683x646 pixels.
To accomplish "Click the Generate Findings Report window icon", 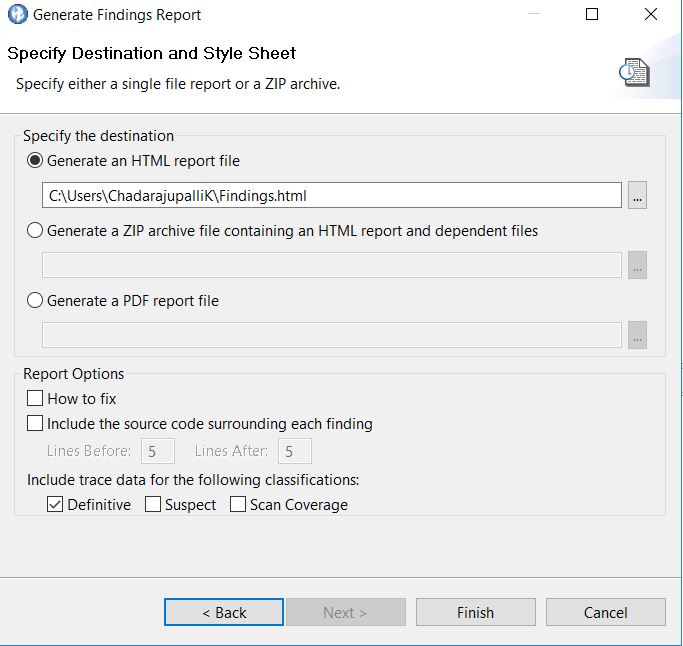I will point(17,15).
